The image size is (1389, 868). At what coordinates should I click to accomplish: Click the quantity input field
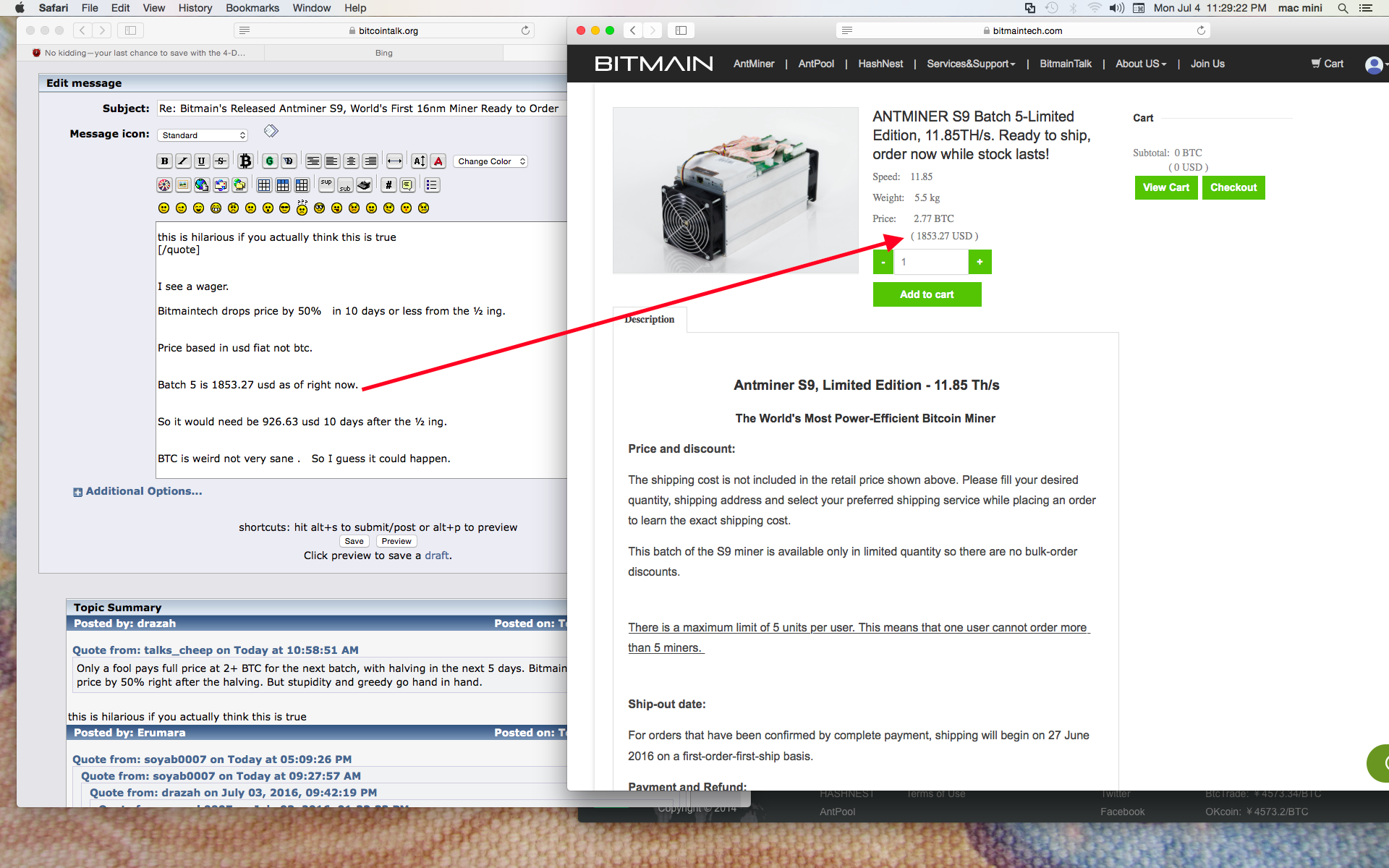(x=931, y=262)
